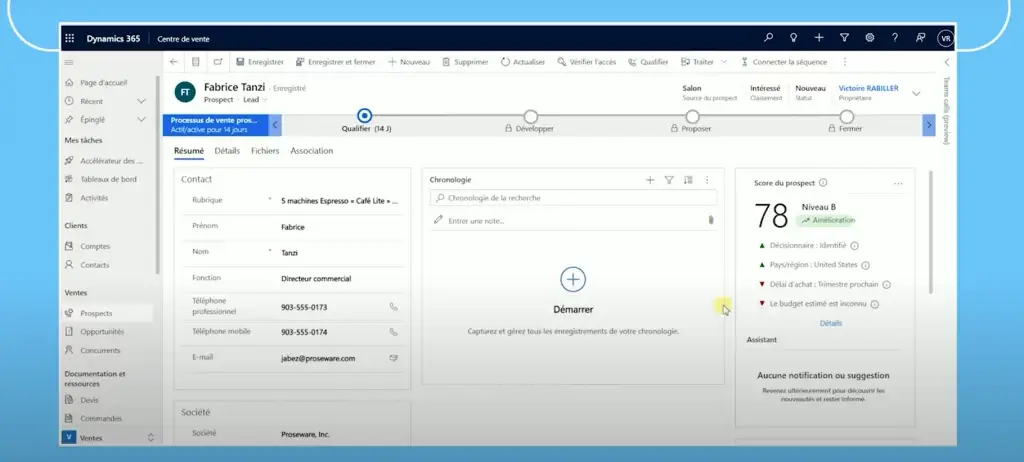Click Nouveau in the command bar
This screenshot has height=462, width=1024.
(x=409, y=62)
